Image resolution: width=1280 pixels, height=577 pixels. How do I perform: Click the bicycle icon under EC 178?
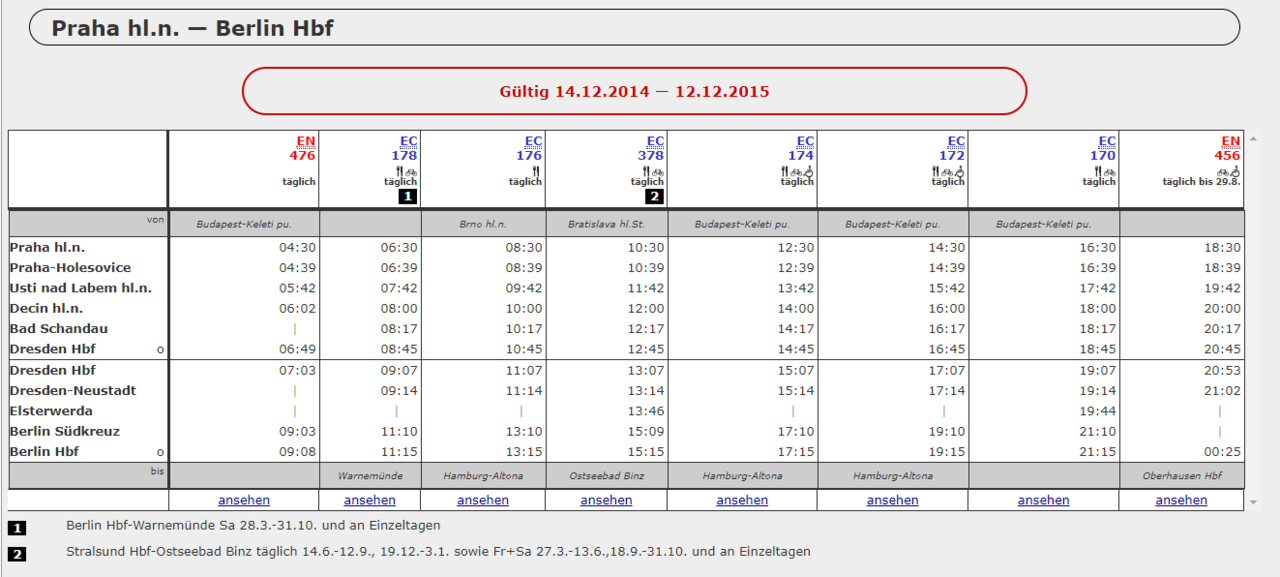click(x=411, y=171)
